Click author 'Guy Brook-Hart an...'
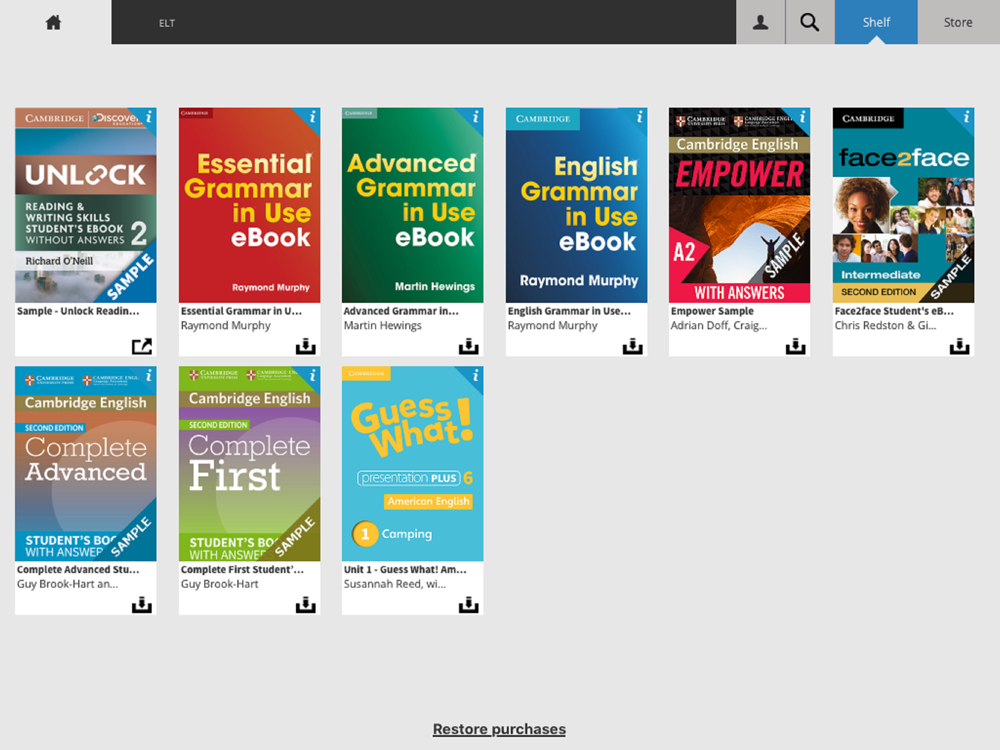 point(68,584)
